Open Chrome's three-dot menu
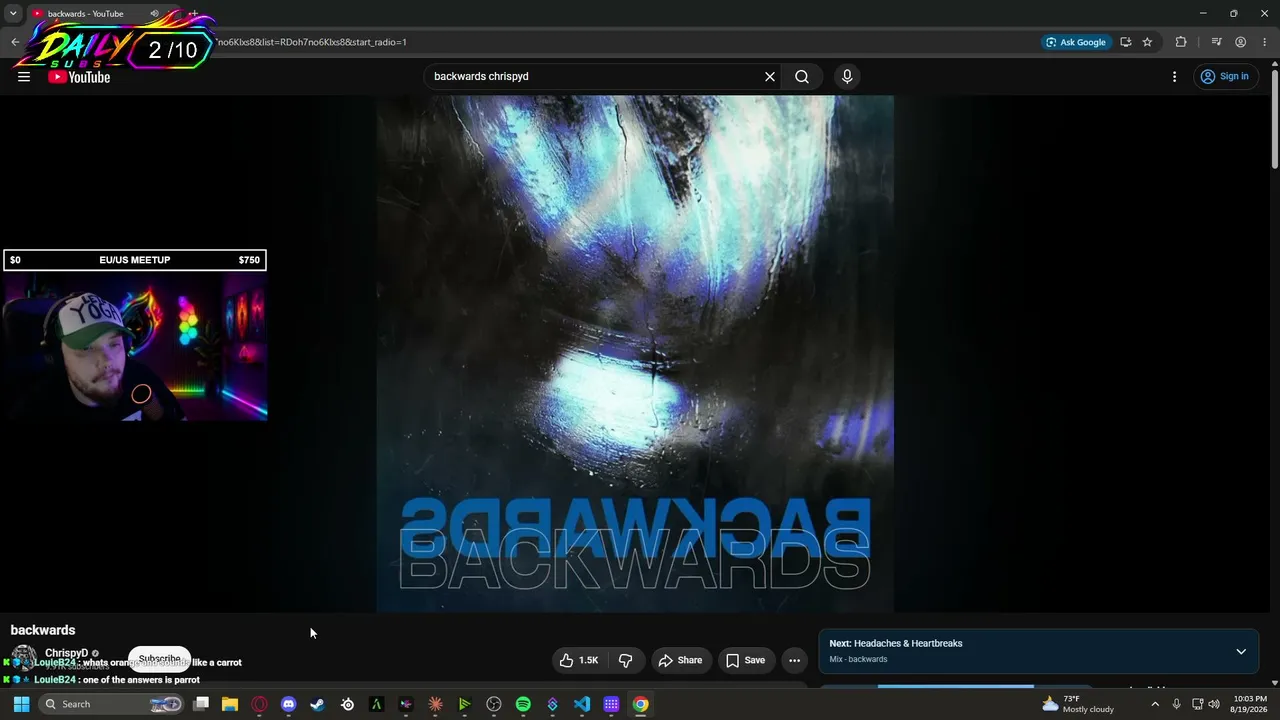Viewport: 1280px width, 720px height. [x=1265, y=42]
